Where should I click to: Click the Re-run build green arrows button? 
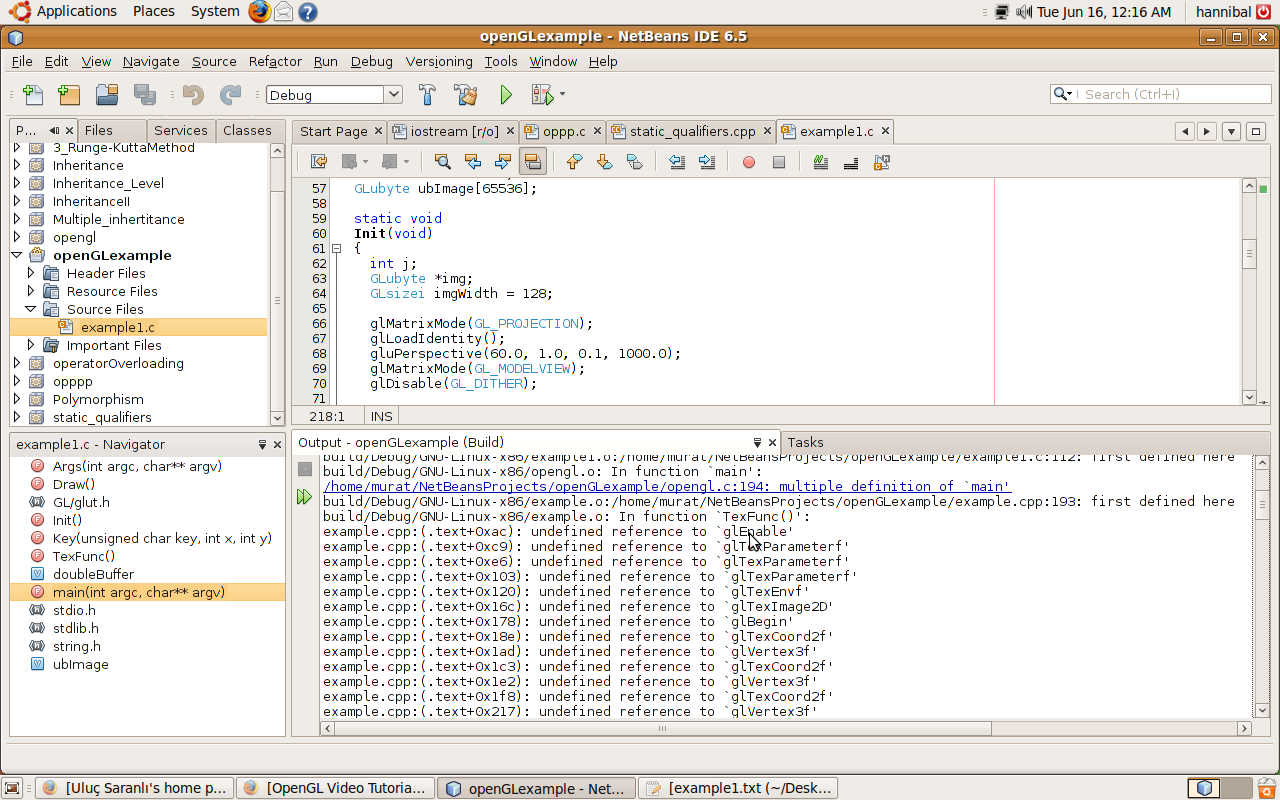[x=304, y=497]
